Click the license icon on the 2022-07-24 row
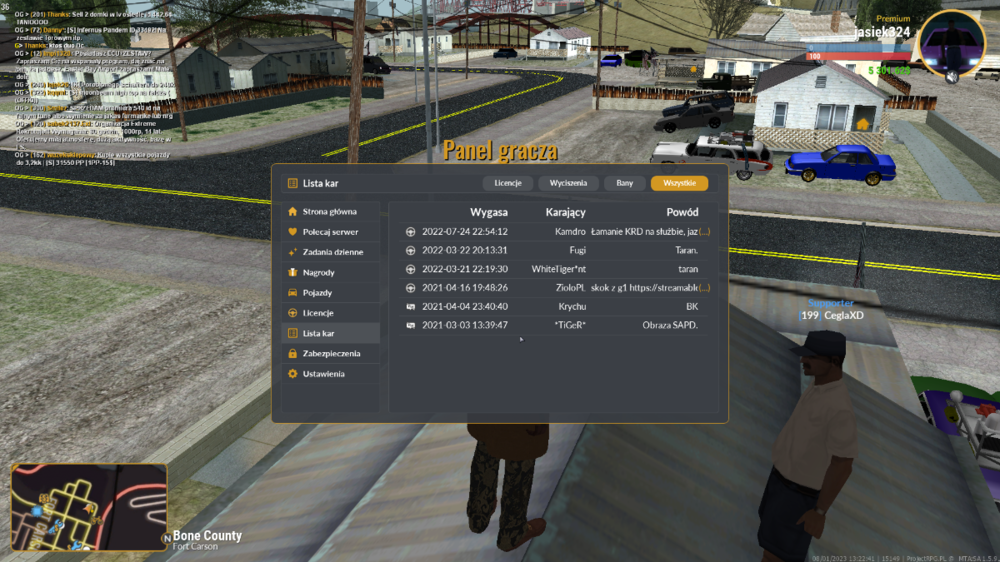Image resolution: width=1000 pixels, height=562 pixels. point(411,232)
